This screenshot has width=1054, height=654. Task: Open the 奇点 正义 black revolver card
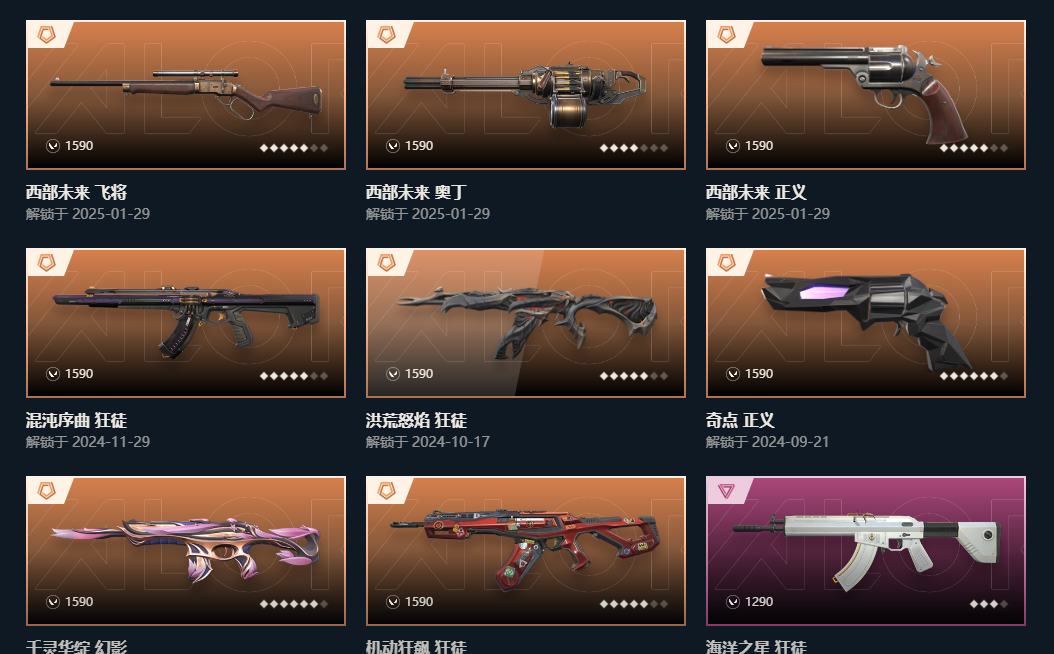point(866,323)
